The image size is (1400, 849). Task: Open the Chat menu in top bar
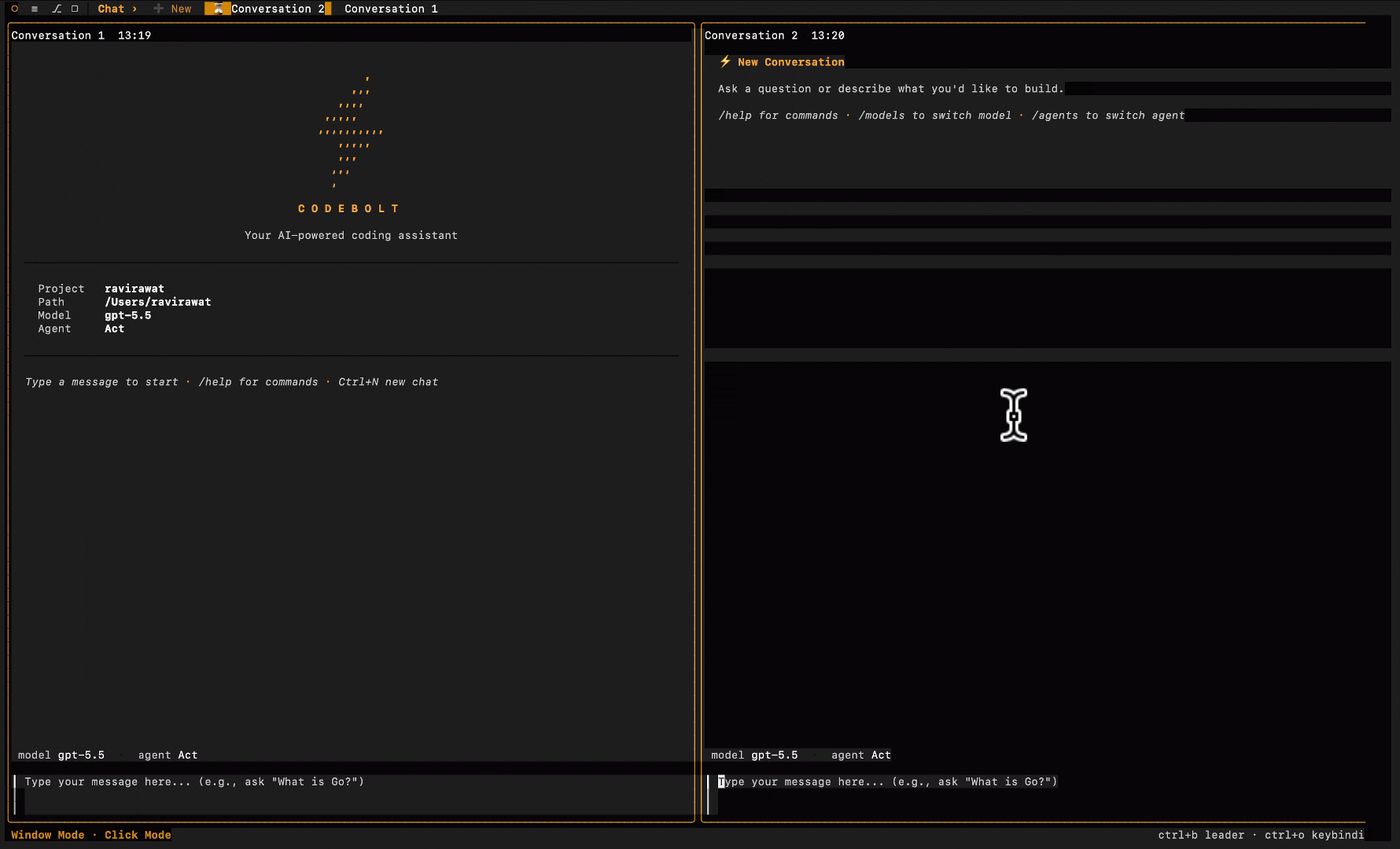(111, 9)
